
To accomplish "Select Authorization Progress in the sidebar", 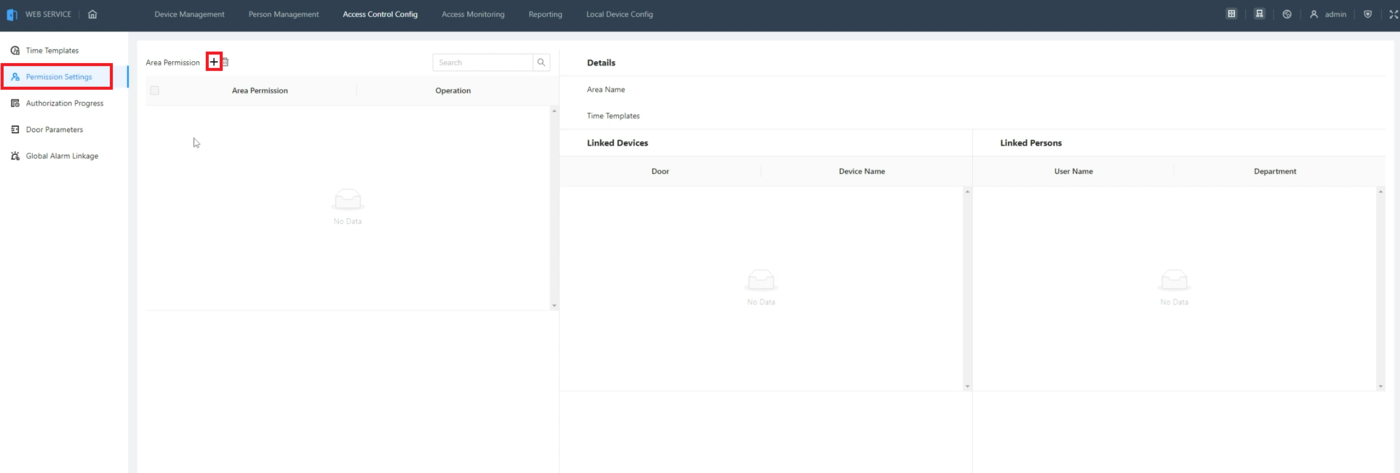I will (64, 103).
